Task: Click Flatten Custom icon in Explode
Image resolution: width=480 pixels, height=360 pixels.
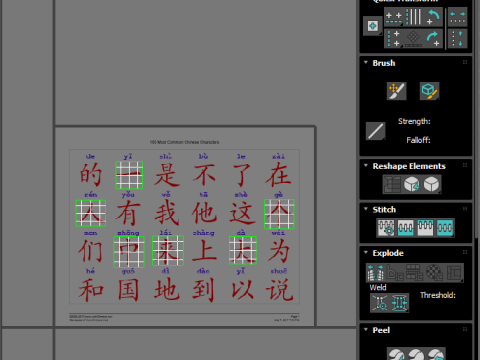Action: (454, 273)
